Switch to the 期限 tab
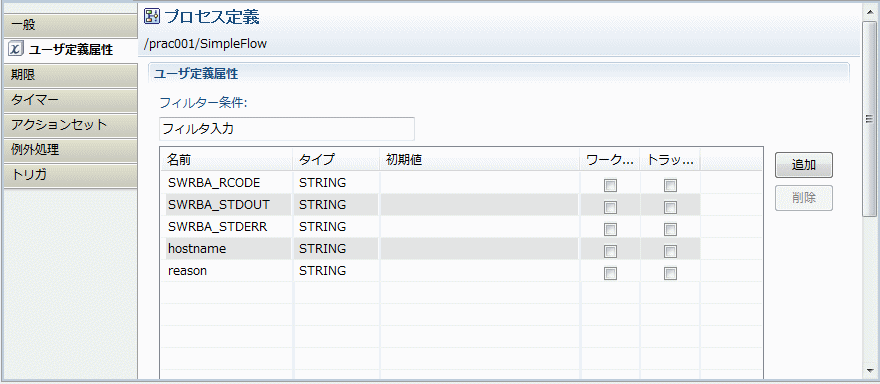Viewport: 880px width, 384px height. click(69, 75)
